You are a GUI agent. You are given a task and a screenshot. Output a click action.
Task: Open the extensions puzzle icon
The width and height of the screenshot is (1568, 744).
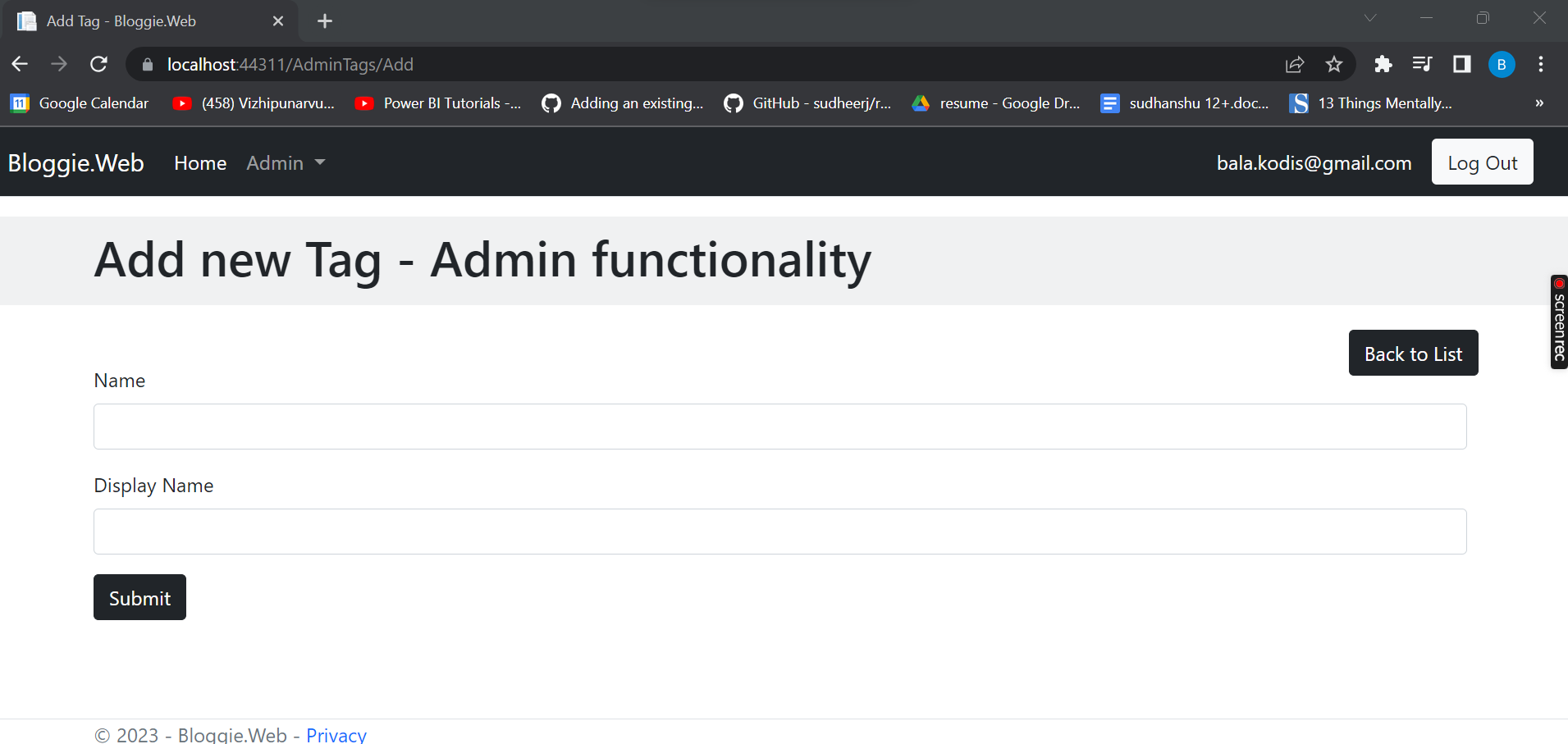[x=1383, y=64]
